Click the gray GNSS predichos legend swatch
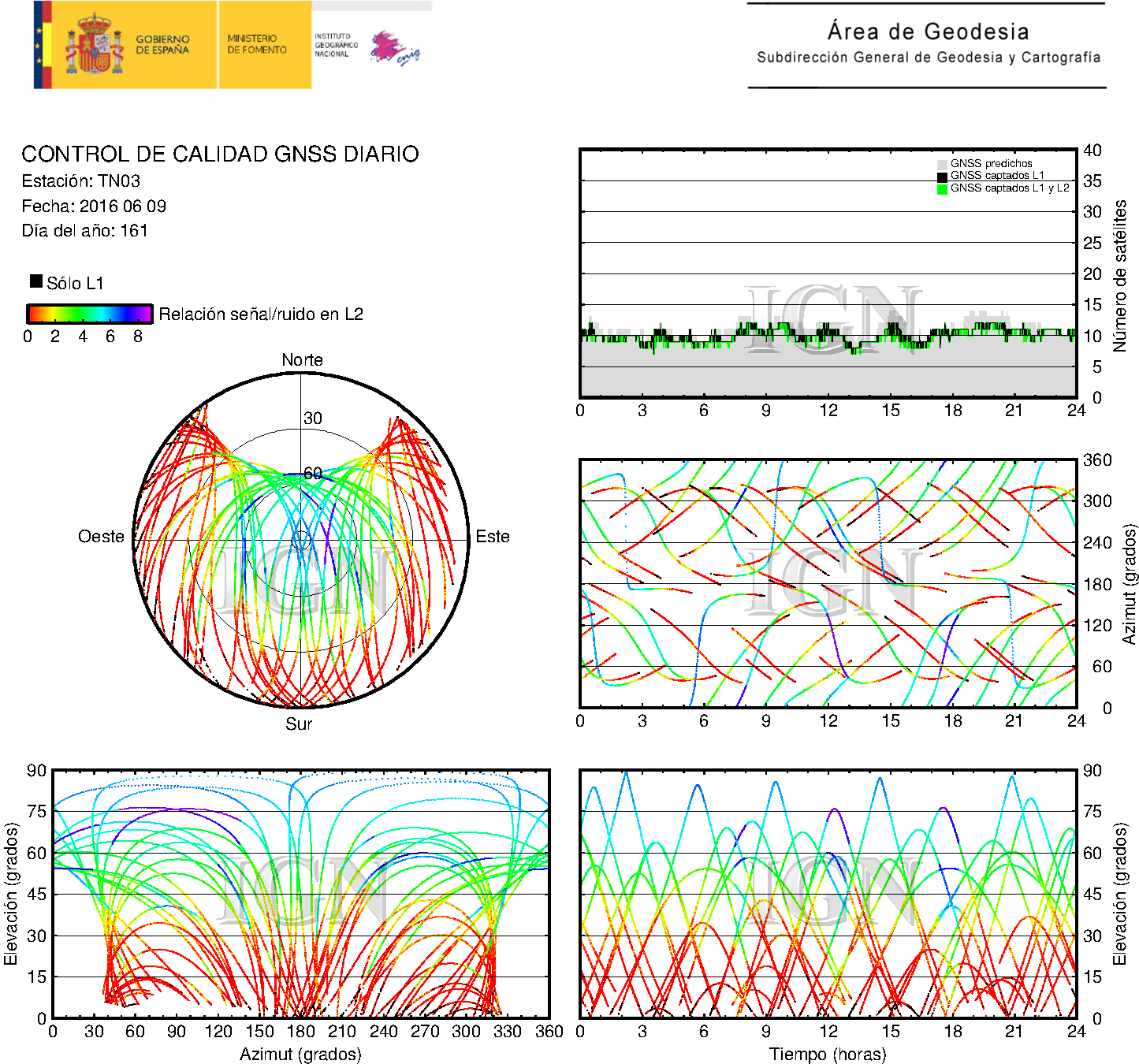1139x1064 pixels. (942, 164)
